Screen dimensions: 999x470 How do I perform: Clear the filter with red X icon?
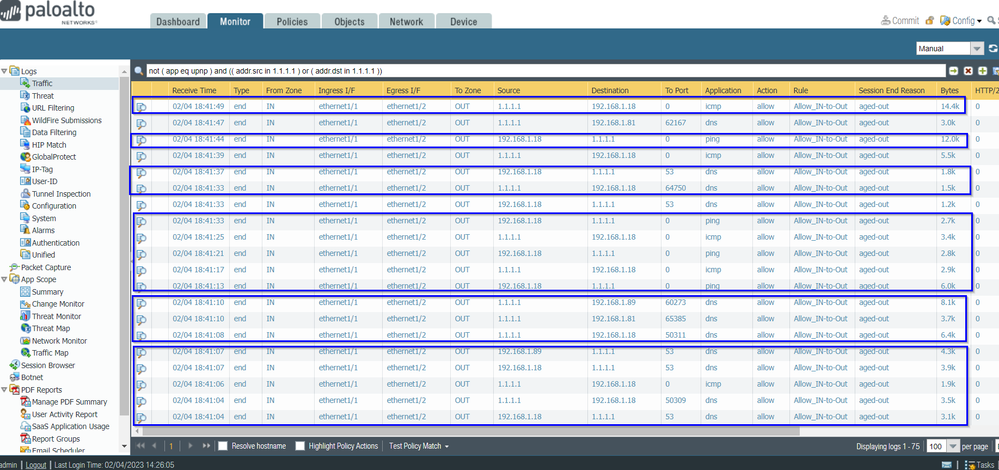click(x=968, y=71)
